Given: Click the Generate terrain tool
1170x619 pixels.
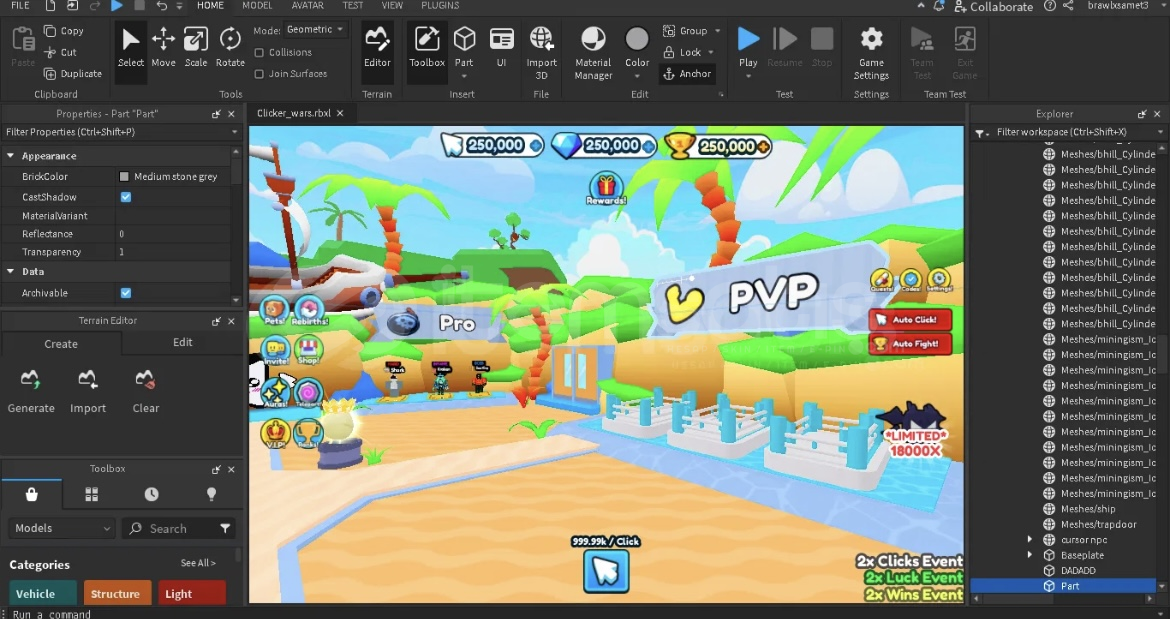Looking at the screenshot, I should point(31,391).
